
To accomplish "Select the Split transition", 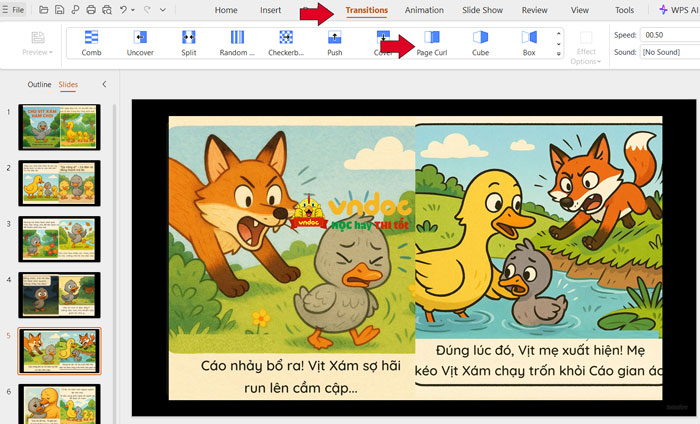I will 189,43.
